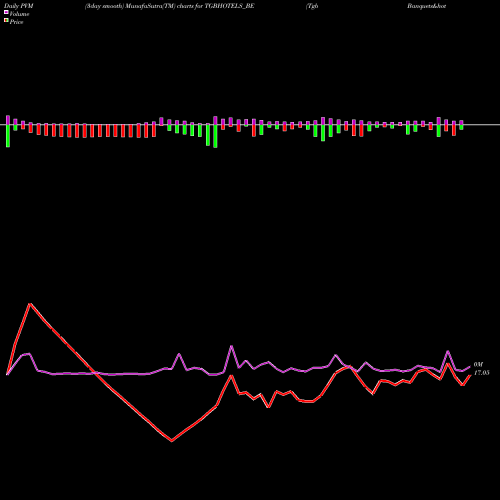This screenshot has width=500, height=500.
Task: Click the Price legend color swatch
Action: pos(6,20)
